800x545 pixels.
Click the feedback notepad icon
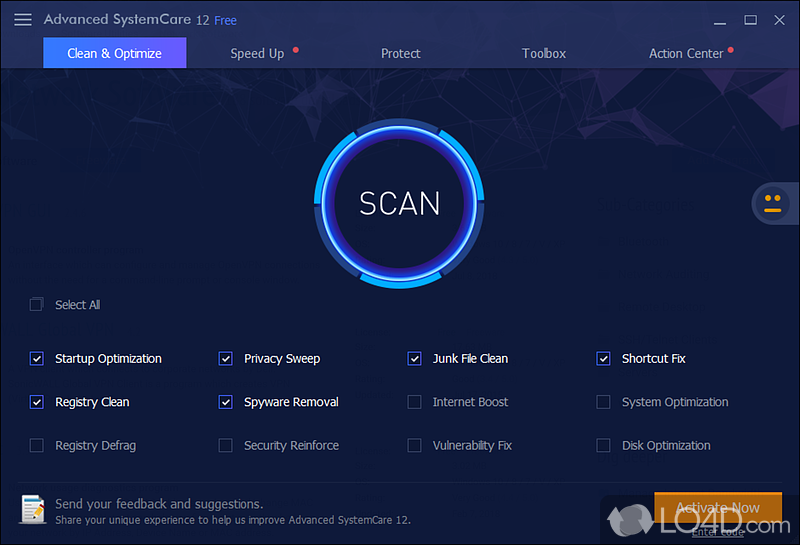pos(32,509)
